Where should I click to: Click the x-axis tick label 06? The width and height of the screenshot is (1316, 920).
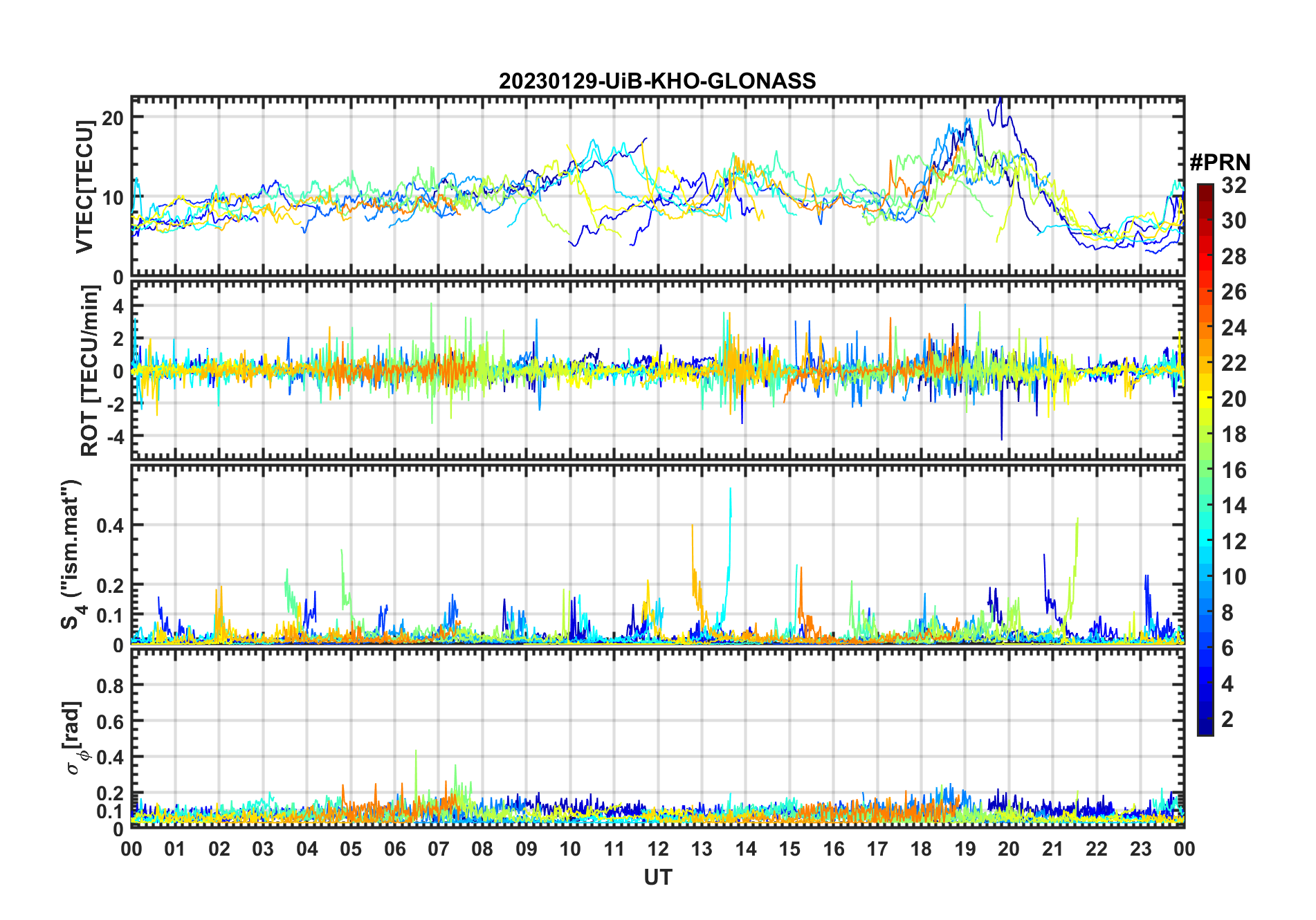click(x=394, y=849)
